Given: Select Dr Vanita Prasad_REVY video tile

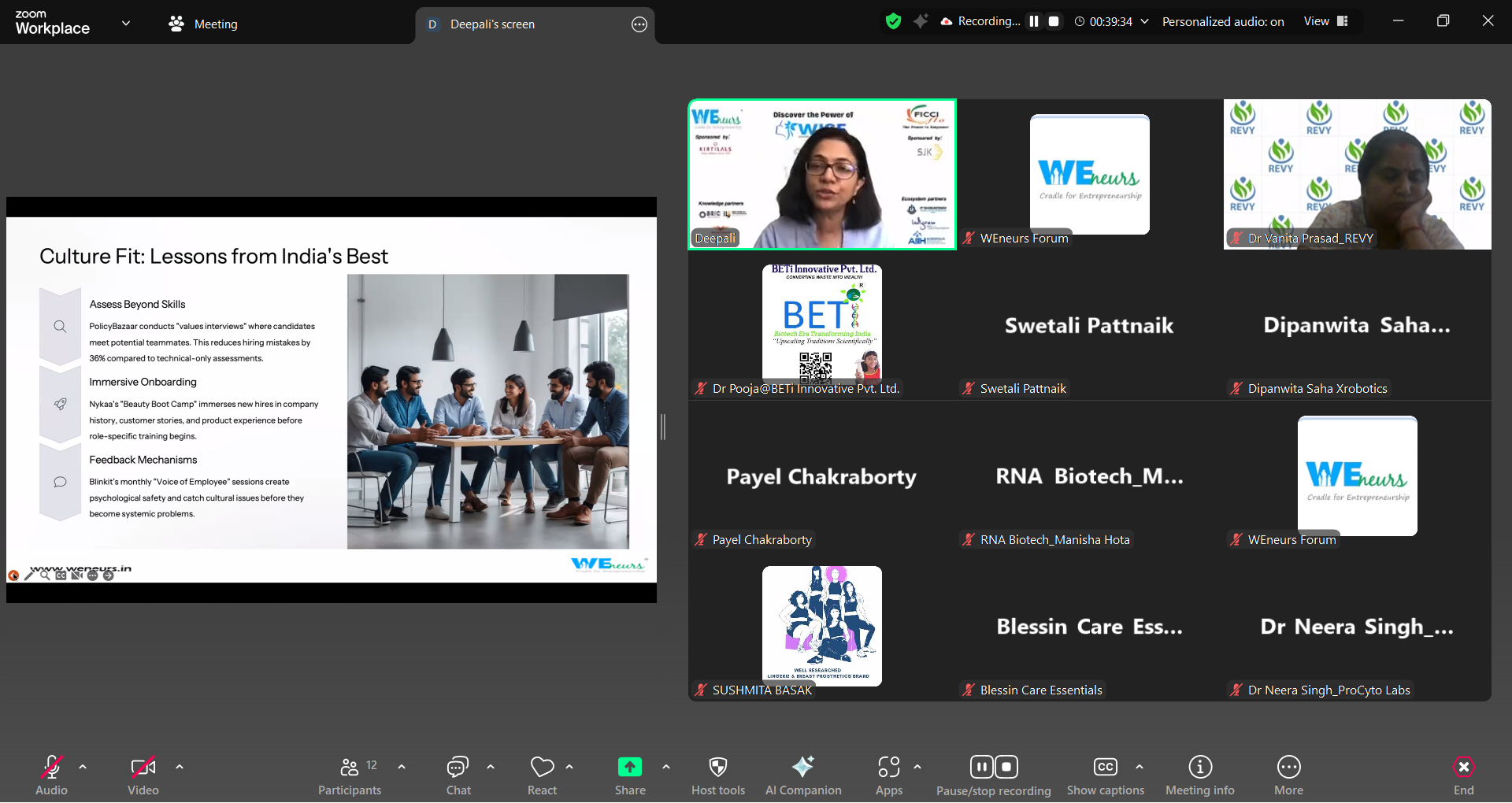Looking at the screenshot, I should [x=1357, y=174].
